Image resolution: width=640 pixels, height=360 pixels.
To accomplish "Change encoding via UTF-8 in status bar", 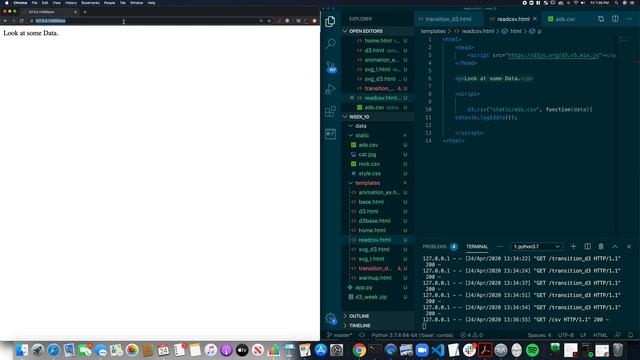I will [566, 335].
